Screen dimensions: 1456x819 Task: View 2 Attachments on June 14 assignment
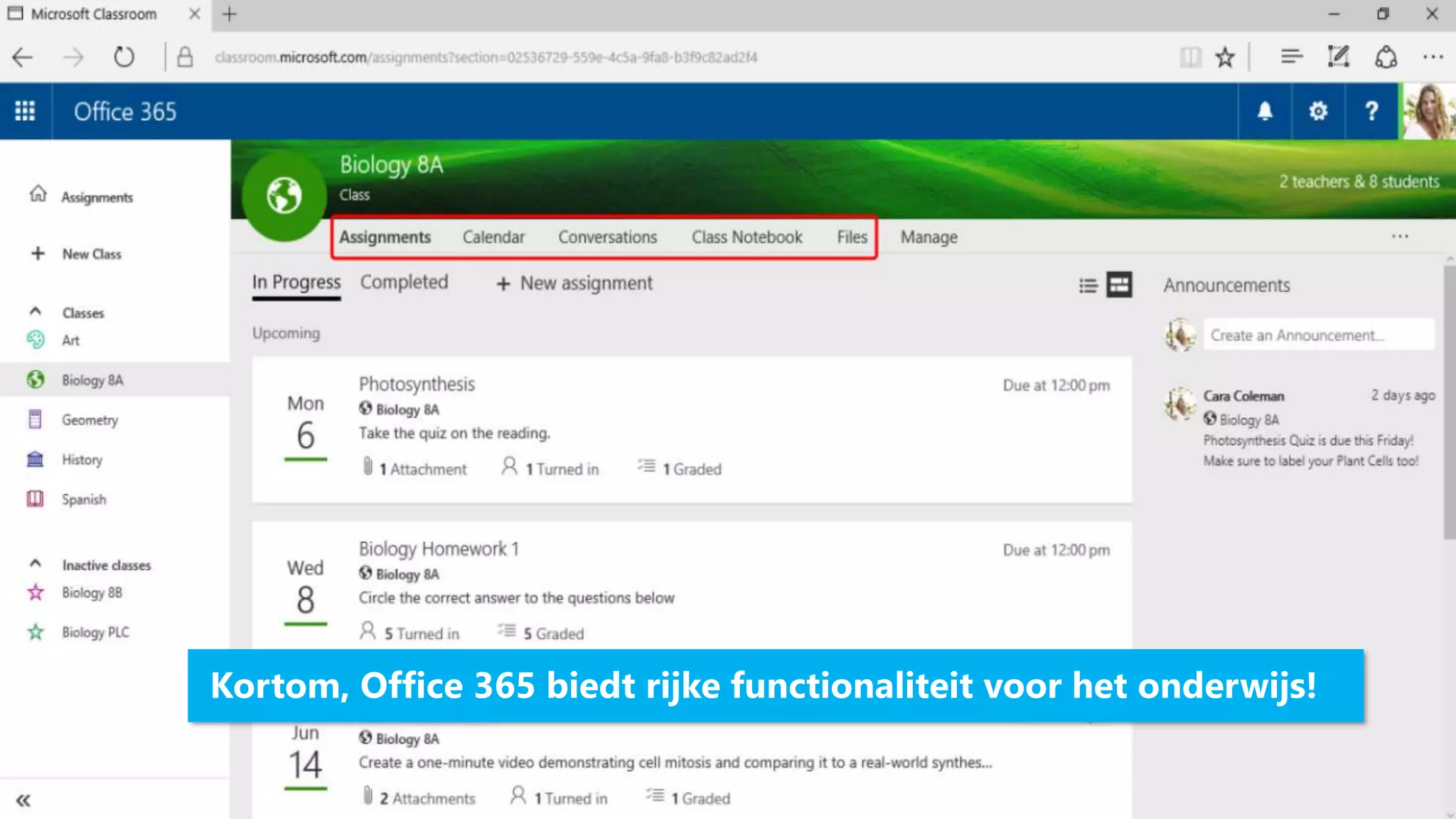click(419, 798)
